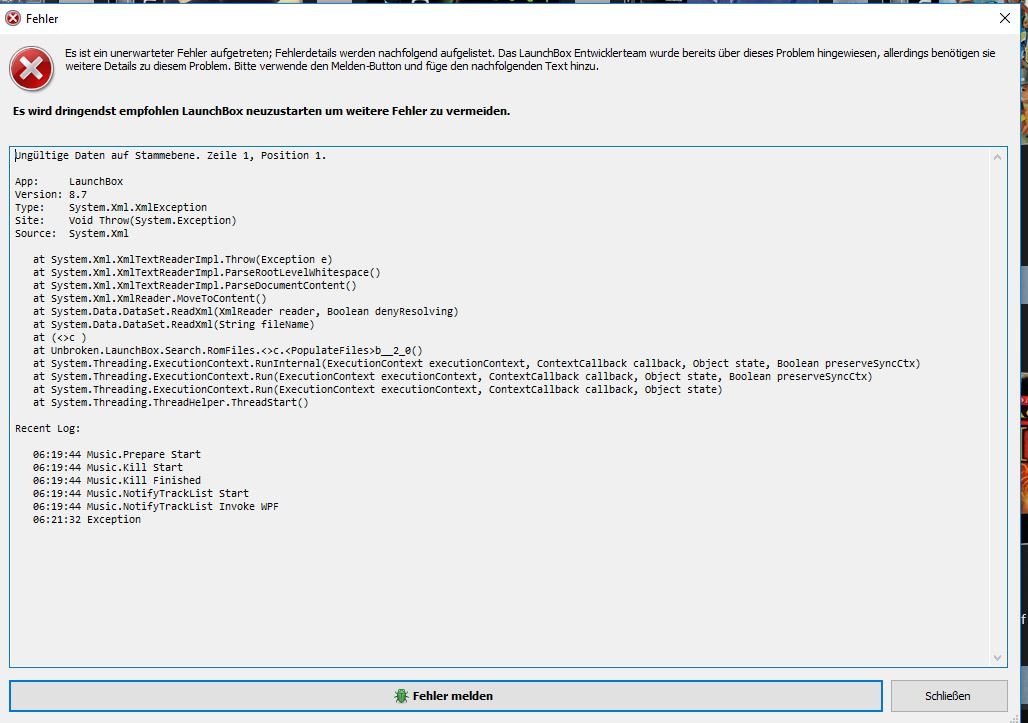Click the bold LaunchBox restart recommendation text
This screenshot has height=723, width=1028.
pyautogui.click(x=262, y=111)
